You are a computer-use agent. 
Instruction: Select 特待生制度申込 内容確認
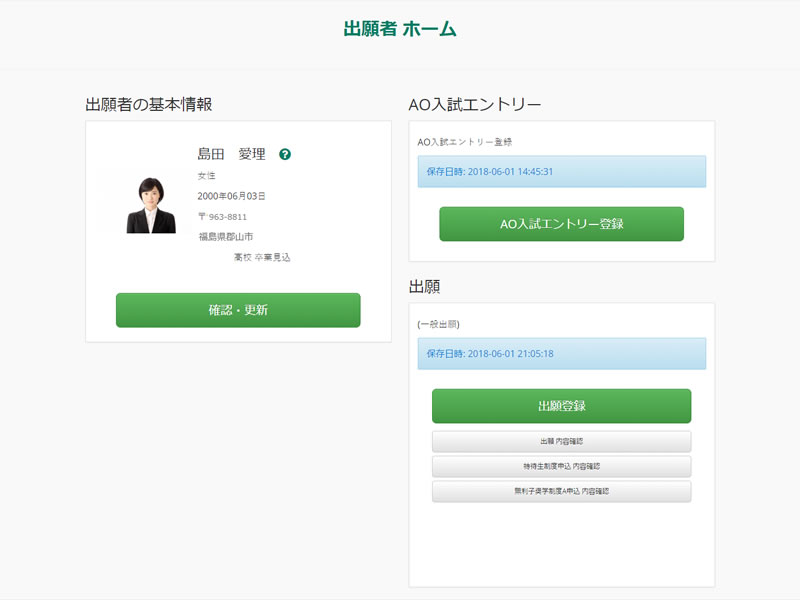[x=561, y=466]
